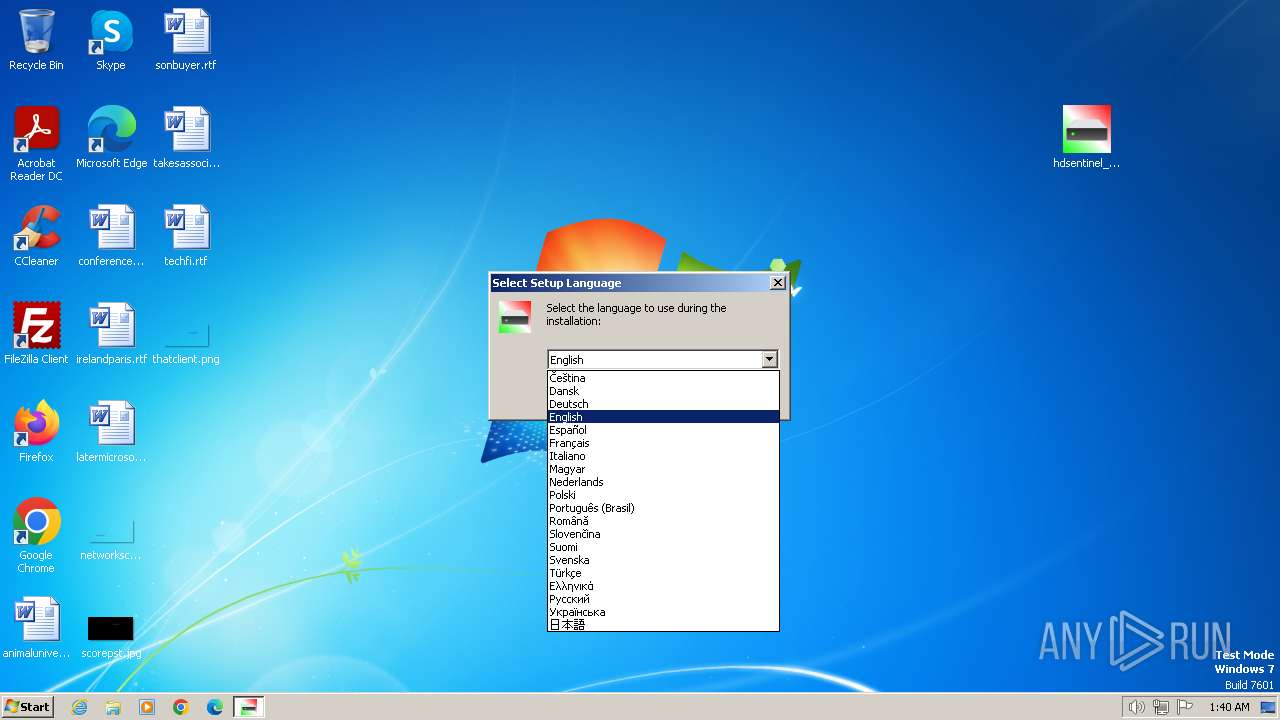1280x720 pixels.
Task: Choose Polski from language list
Action: [x=663, y=495]
